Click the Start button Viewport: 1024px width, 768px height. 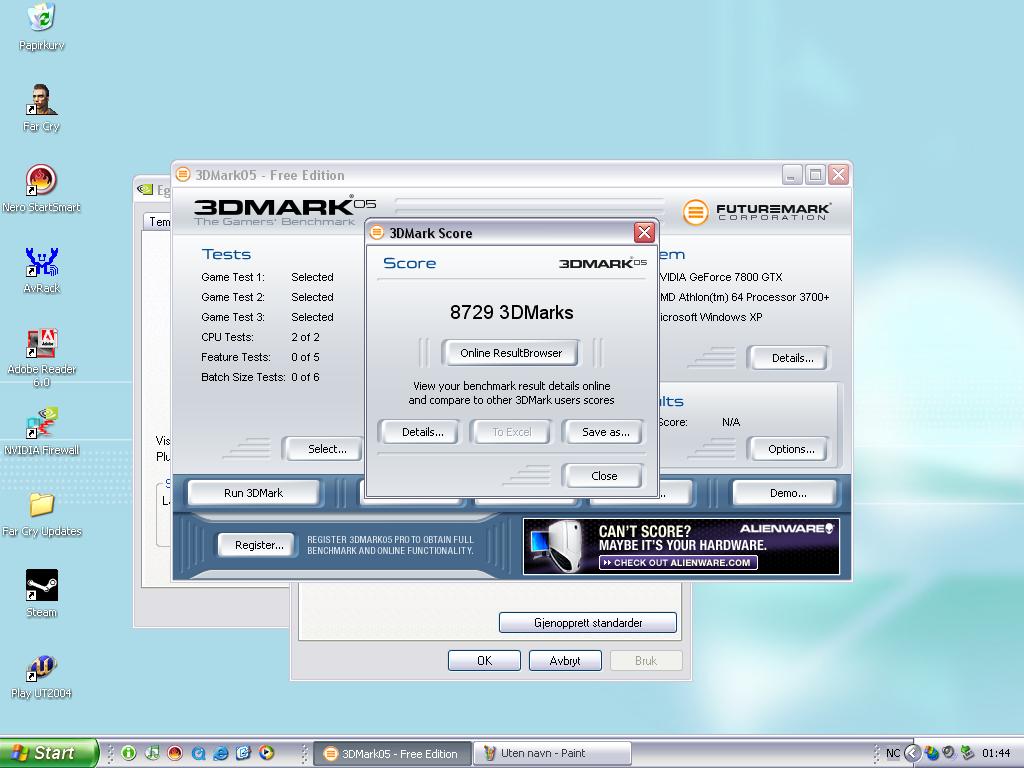pyautogui.click(x=48, y=753)
